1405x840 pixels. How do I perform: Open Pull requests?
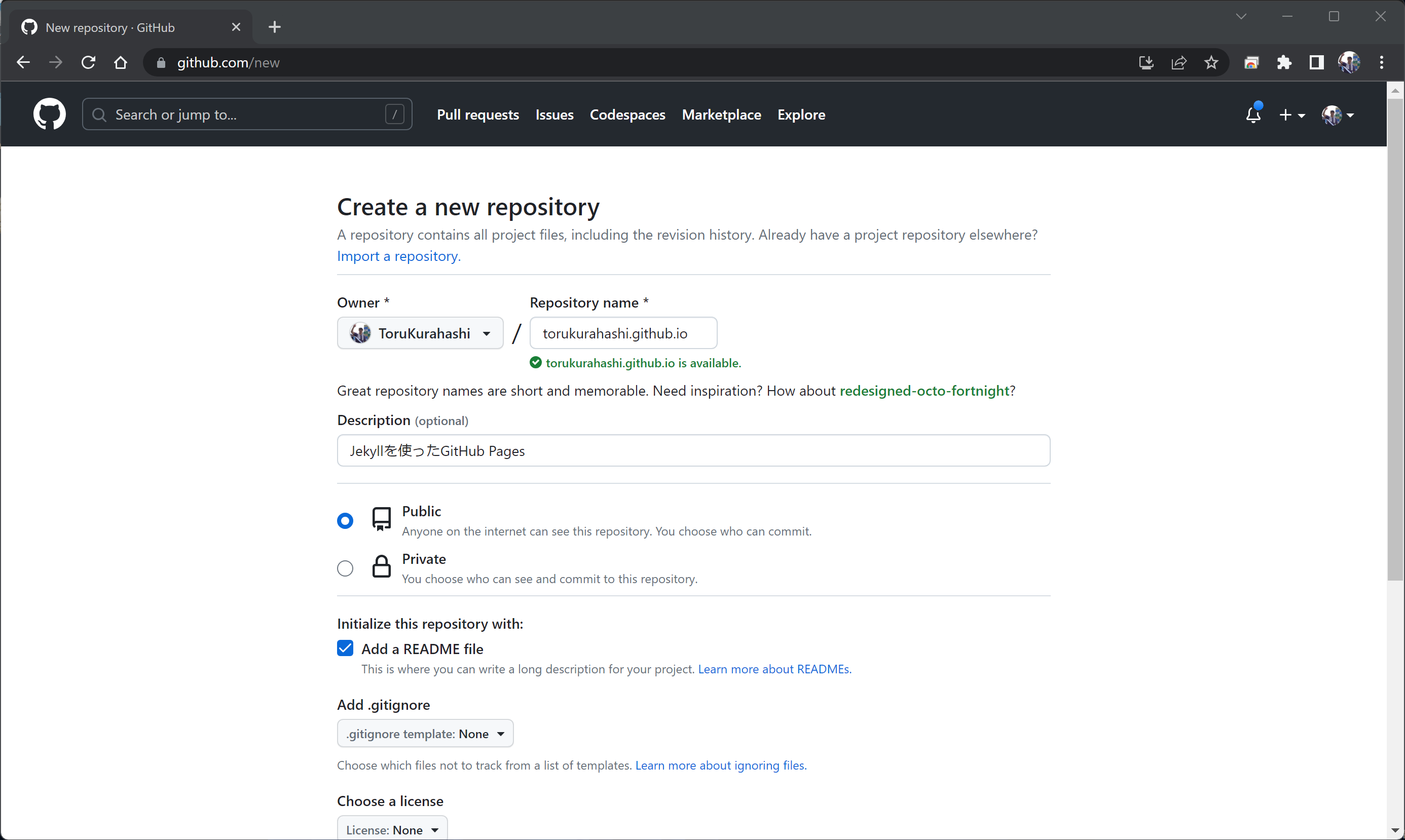pyautogui.click(x=478, y=115)
